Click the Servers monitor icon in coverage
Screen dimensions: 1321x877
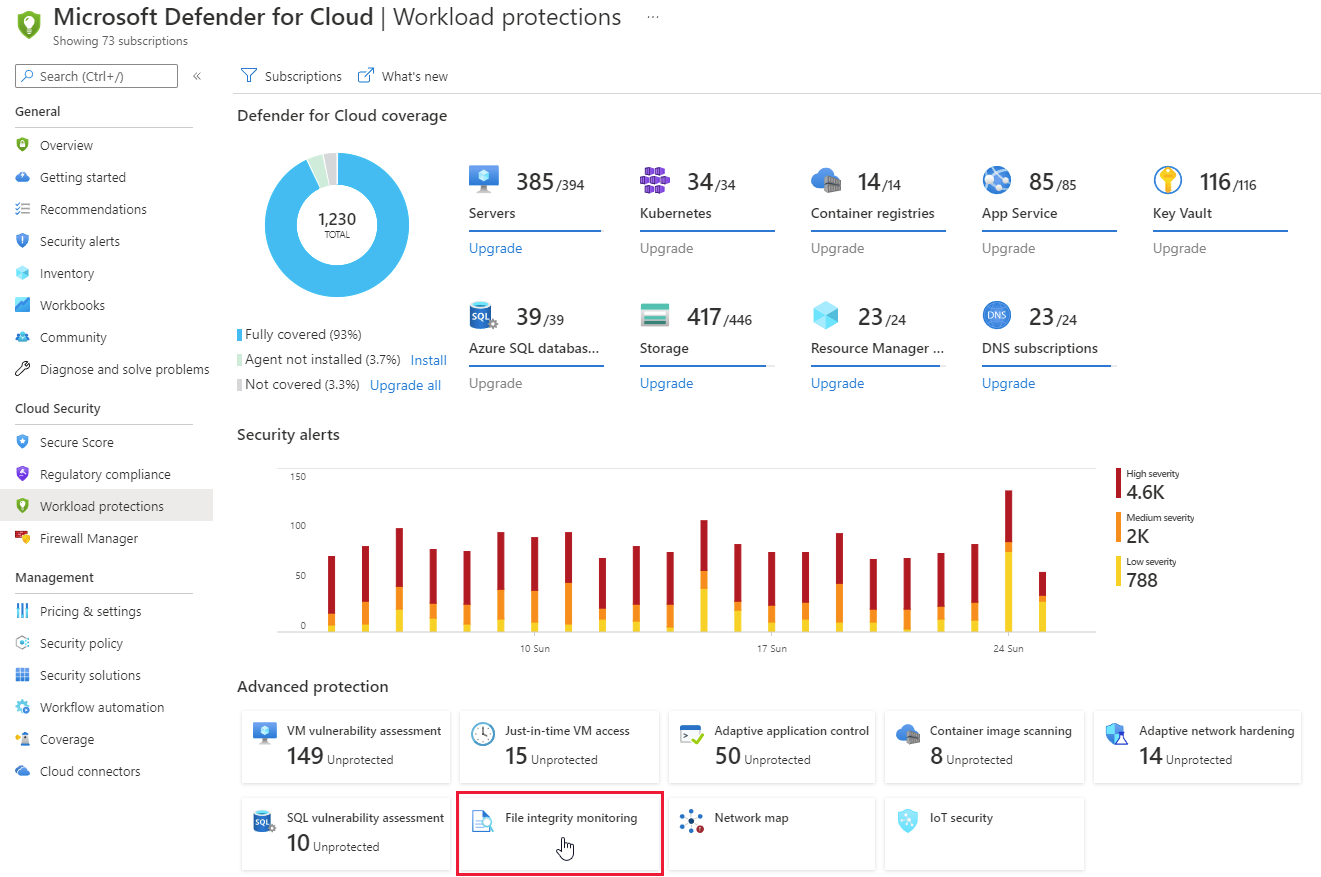pos(484,180)
